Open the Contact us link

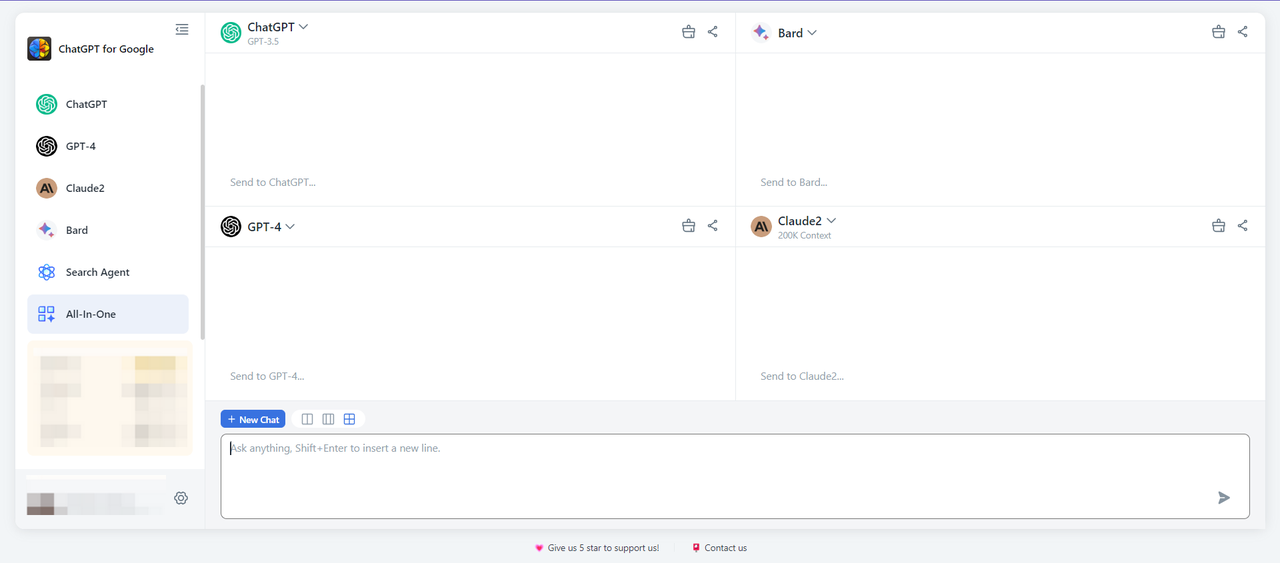point(719,548)
